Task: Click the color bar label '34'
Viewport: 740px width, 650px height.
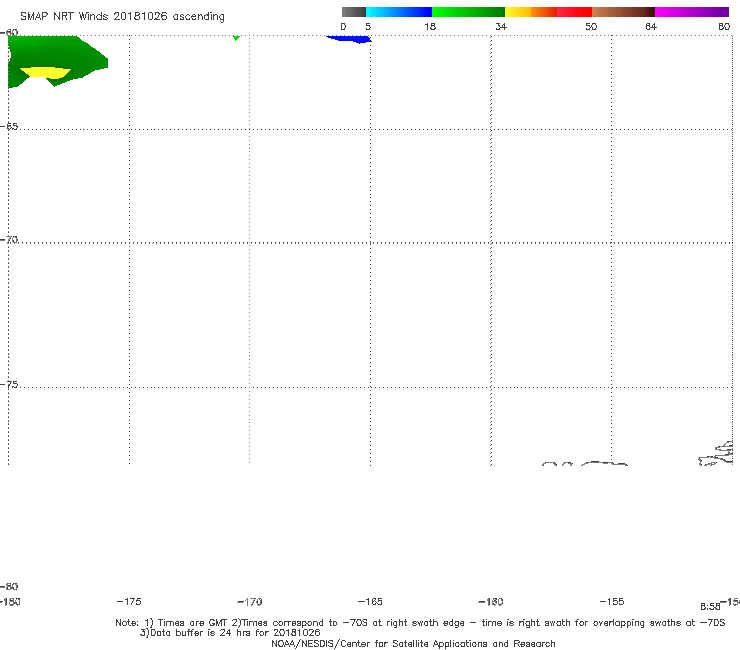Action: tap(501, 26)
